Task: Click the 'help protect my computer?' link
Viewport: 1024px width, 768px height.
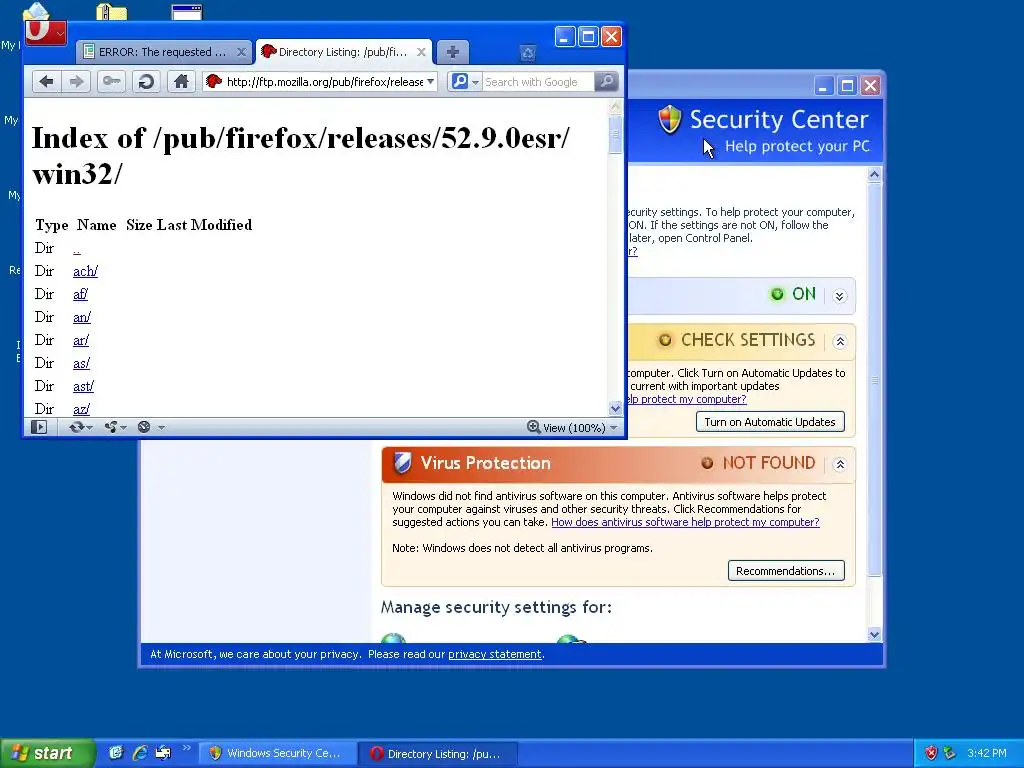Action: pyautogui.click(x=686, y=399)
